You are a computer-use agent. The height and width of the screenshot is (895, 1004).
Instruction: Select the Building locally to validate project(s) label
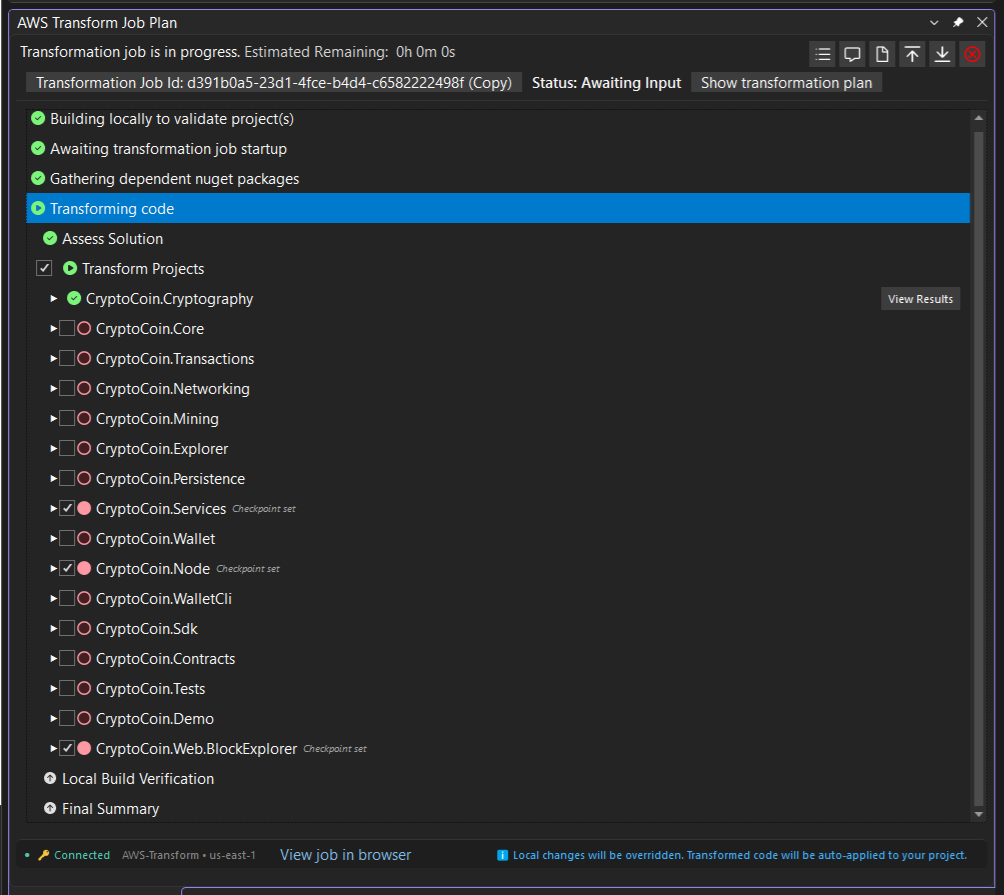coord(172,118)
